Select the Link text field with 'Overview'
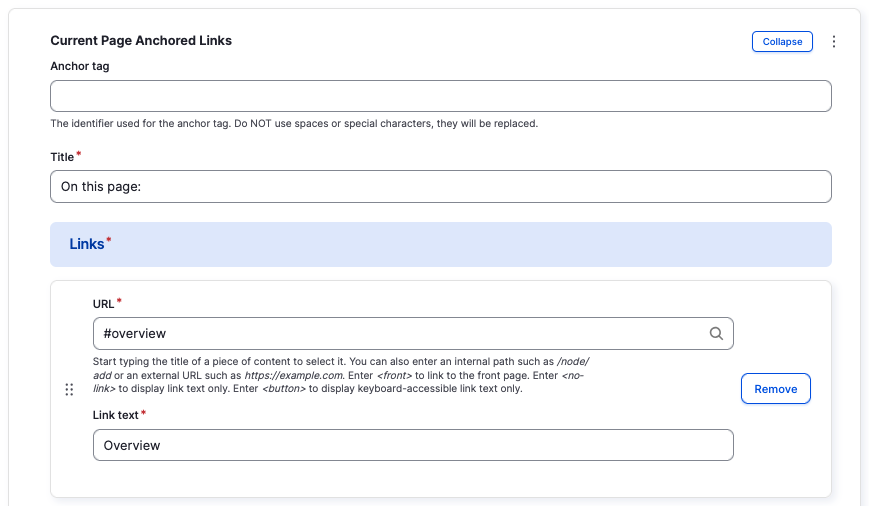Screen dimensions: 869x506 click(x=412, y=445)
